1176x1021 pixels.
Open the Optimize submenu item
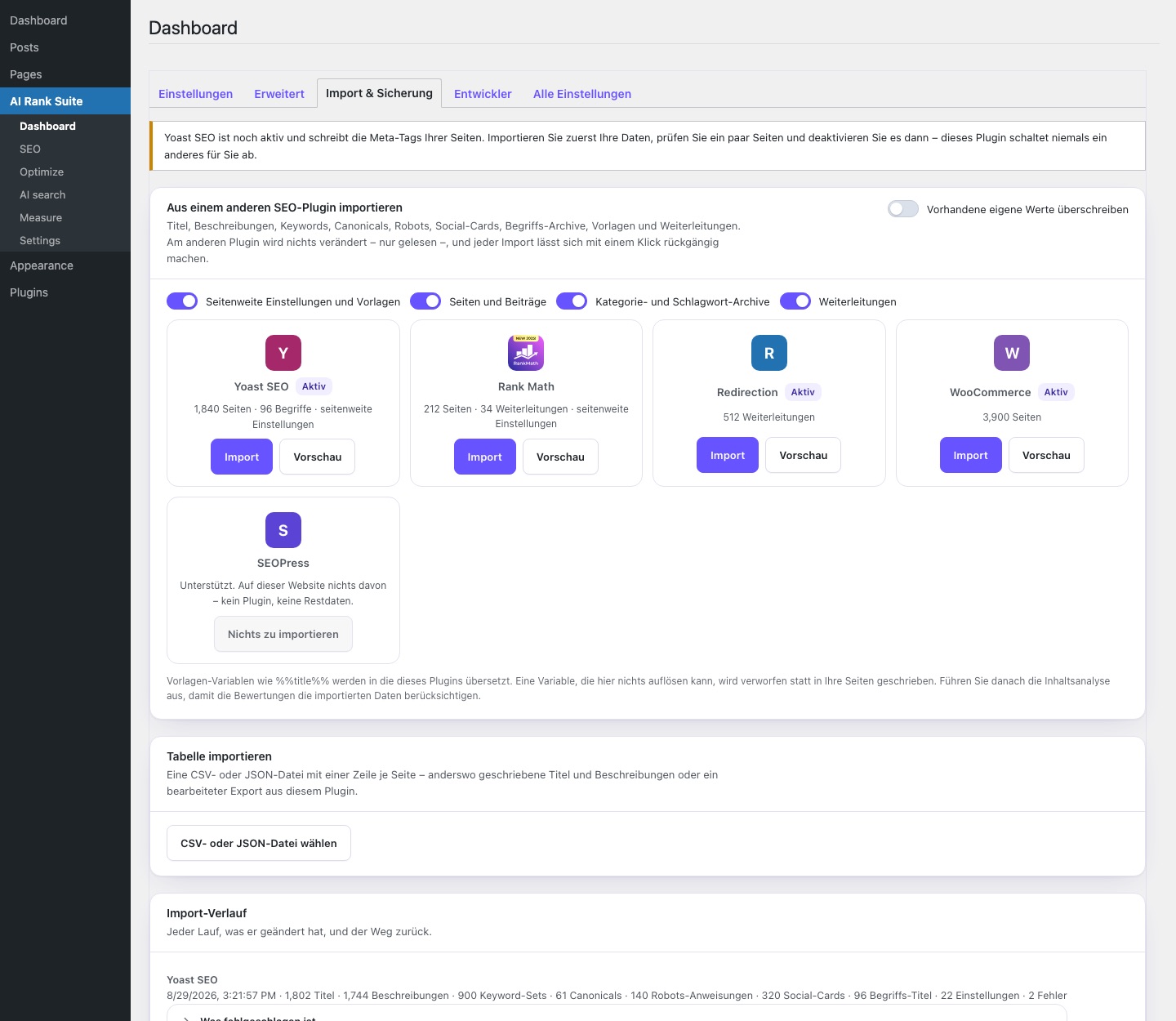tap(65, 172)
